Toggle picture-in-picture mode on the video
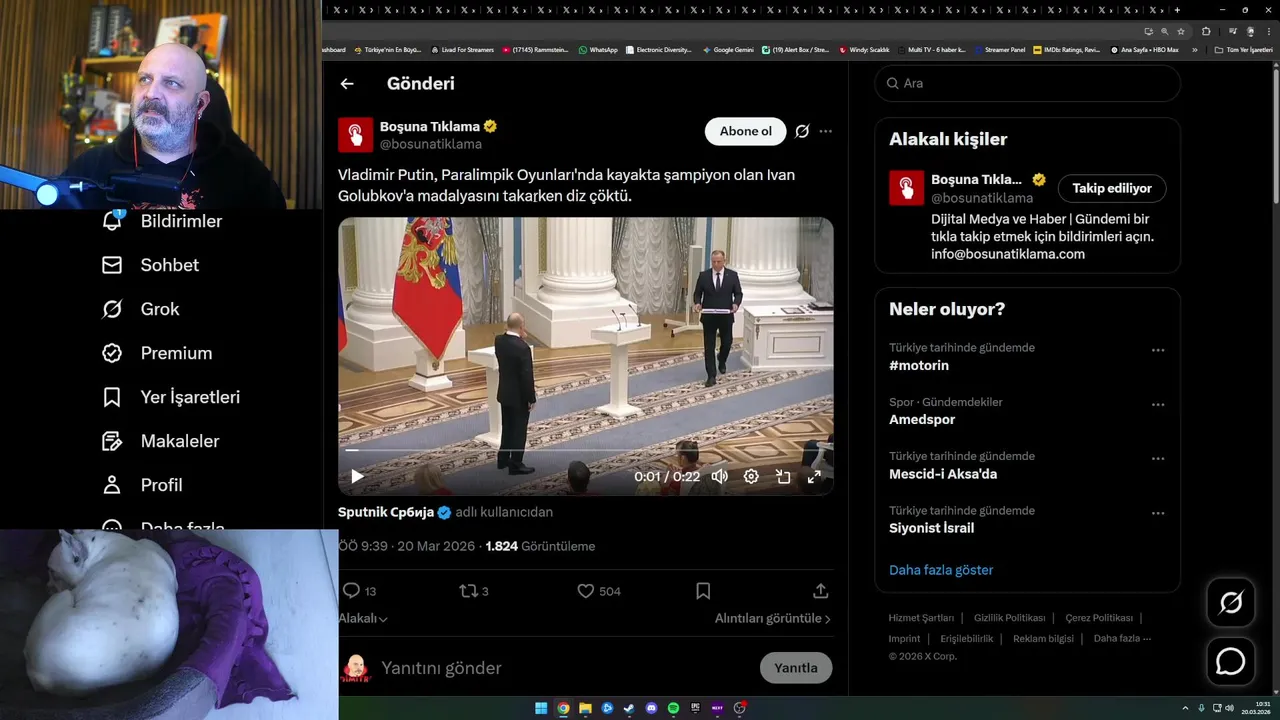Image resolution: width=1280 pixels, height=720 pixels. pos(783,477)
